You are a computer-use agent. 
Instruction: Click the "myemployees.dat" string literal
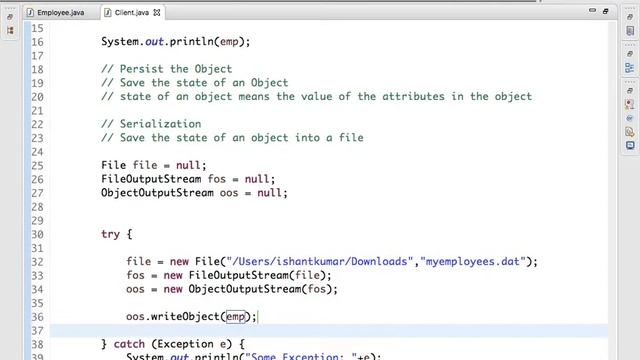click(473, 262)
